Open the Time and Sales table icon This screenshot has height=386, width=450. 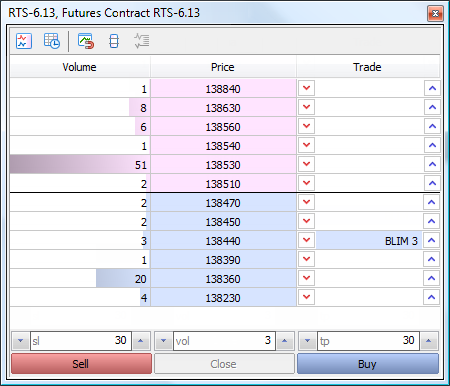coord(52,41)
